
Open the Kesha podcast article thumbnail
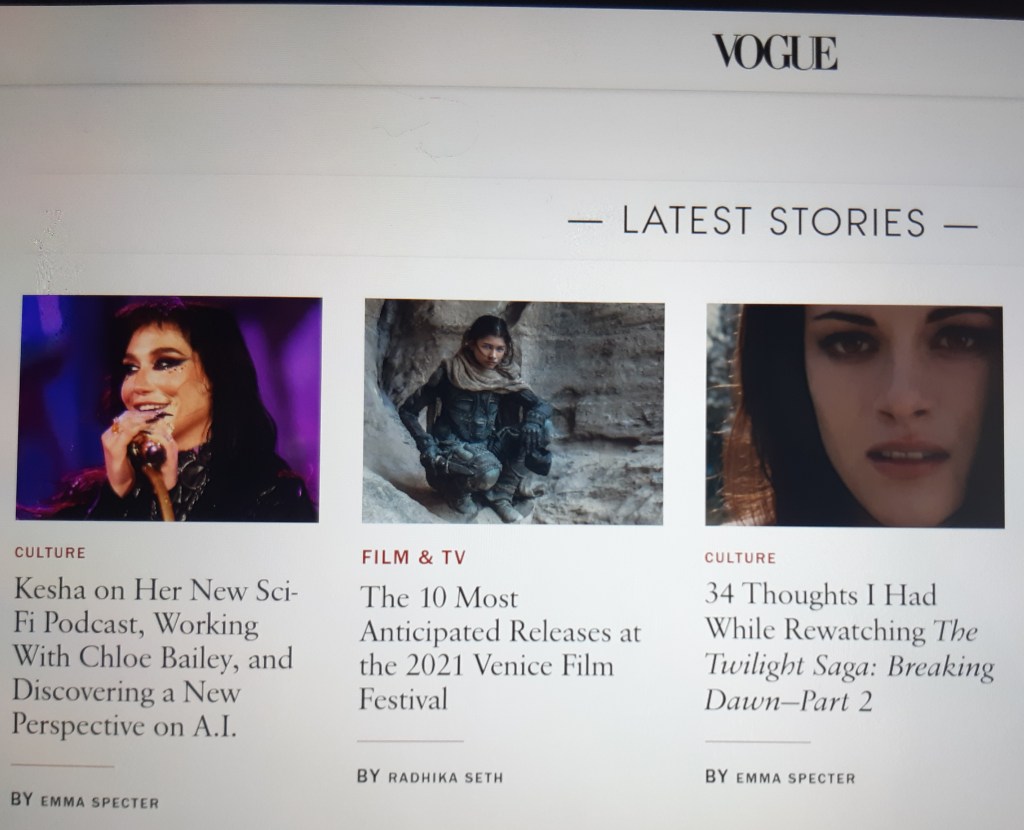click(168, 408)
